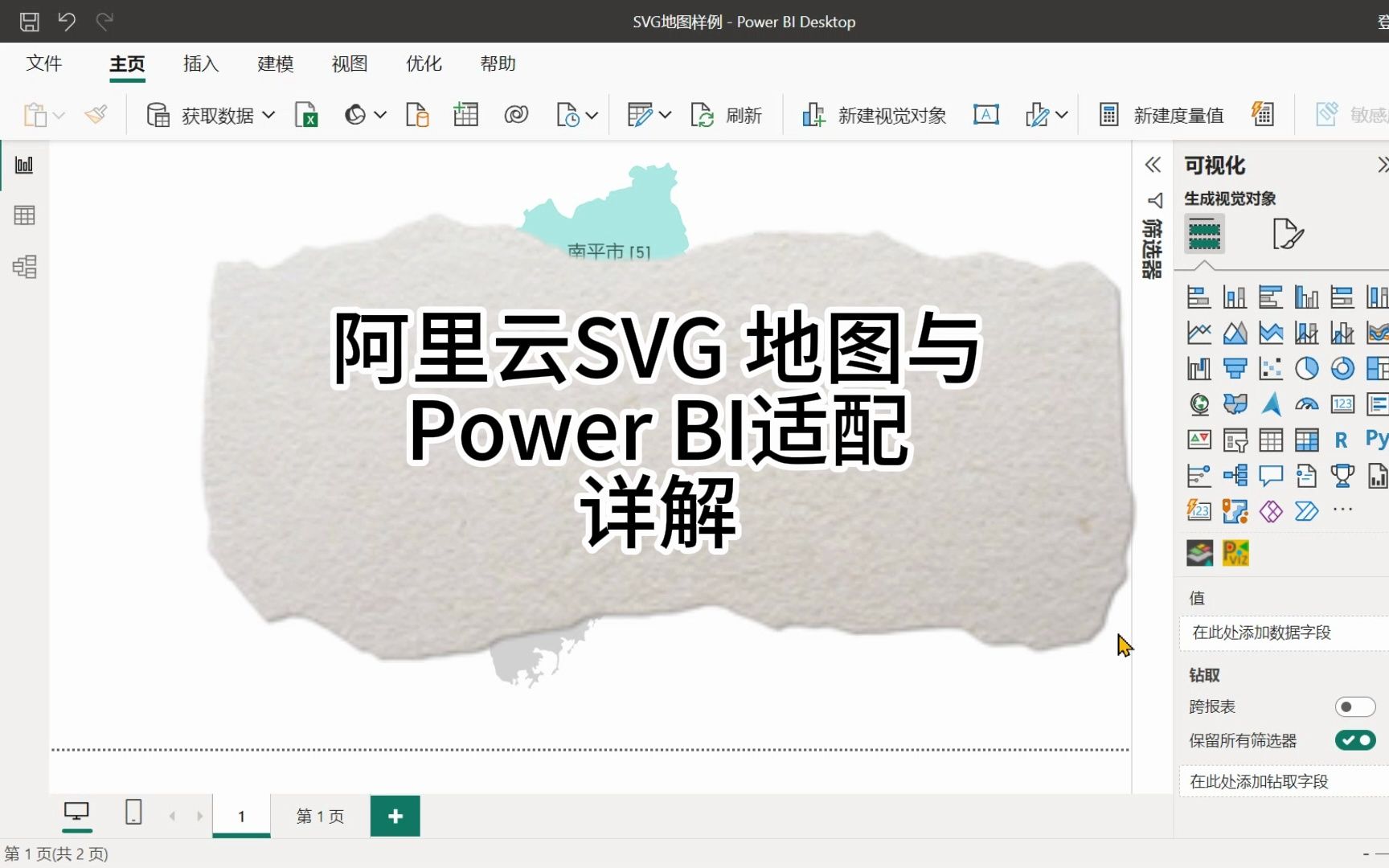The height and width of the screenshot is (868, 1389).
Task: Go to the 视图 ribbon tab
Action: coord(350,63)
